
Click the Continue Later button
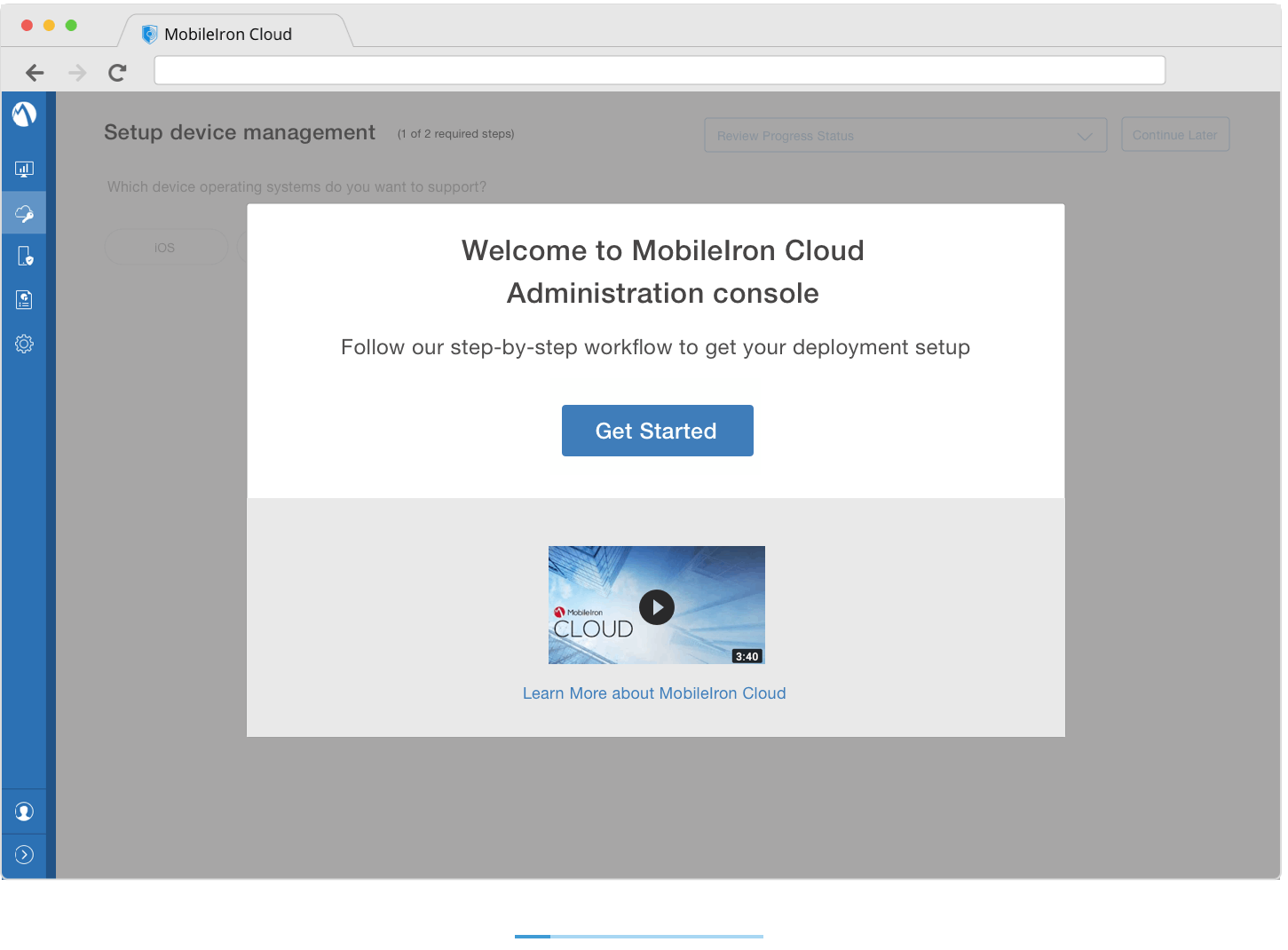click(1175, 135)
